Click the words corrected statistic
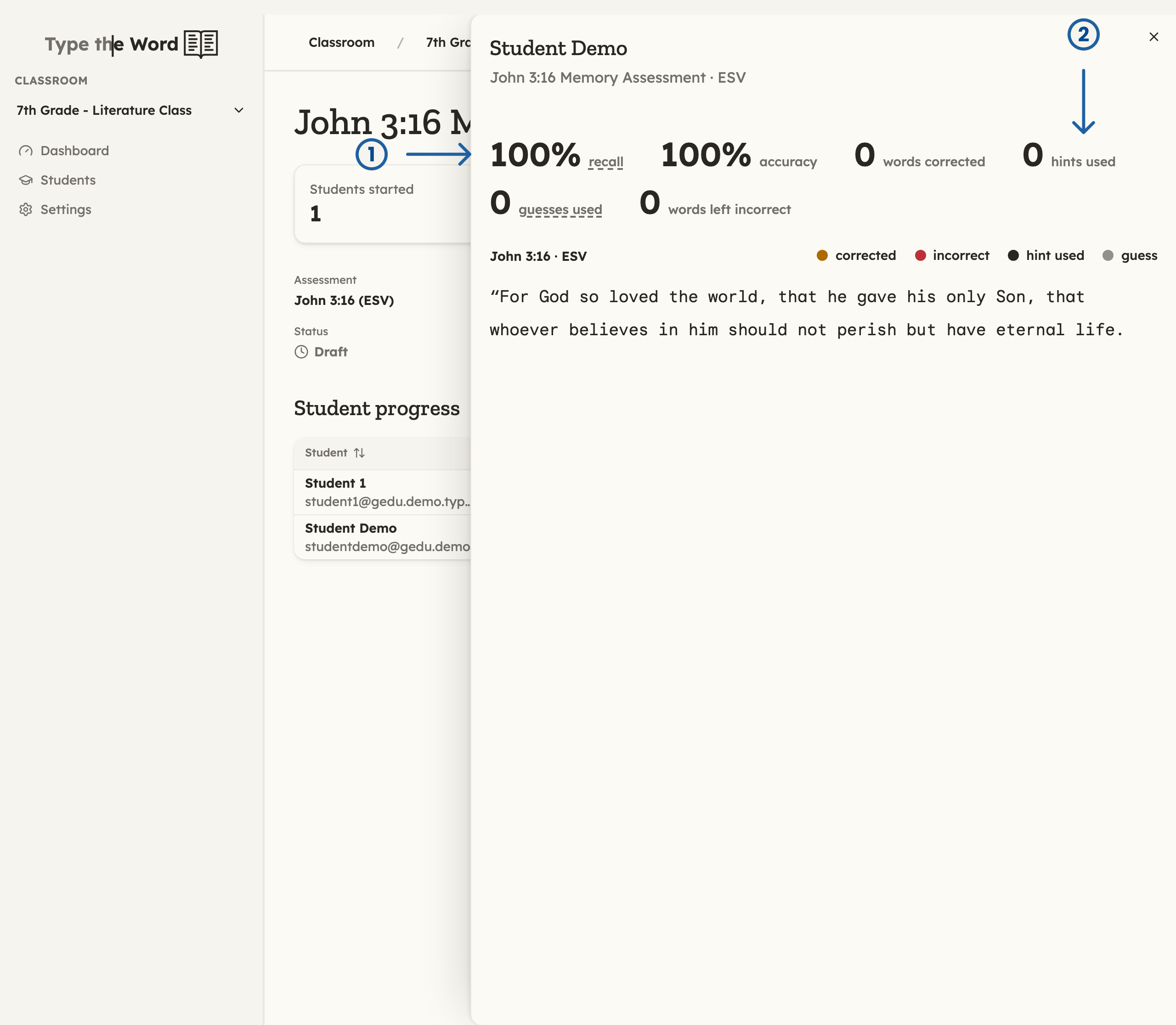 point(920,156)
